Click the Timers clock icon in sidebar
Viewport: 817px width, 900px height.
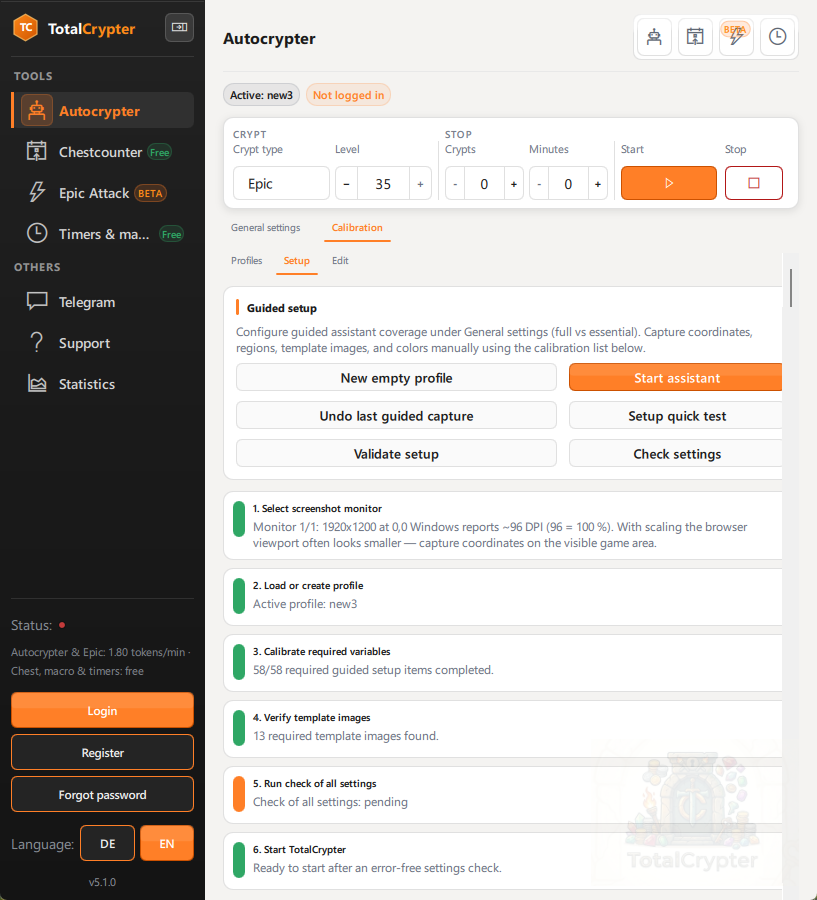37,234
